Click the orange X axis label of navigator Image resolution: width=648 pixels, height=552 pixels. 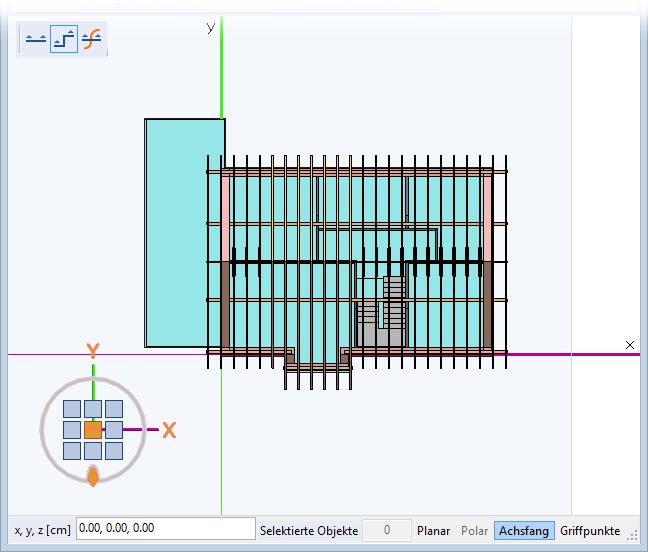tap(169, 430)
